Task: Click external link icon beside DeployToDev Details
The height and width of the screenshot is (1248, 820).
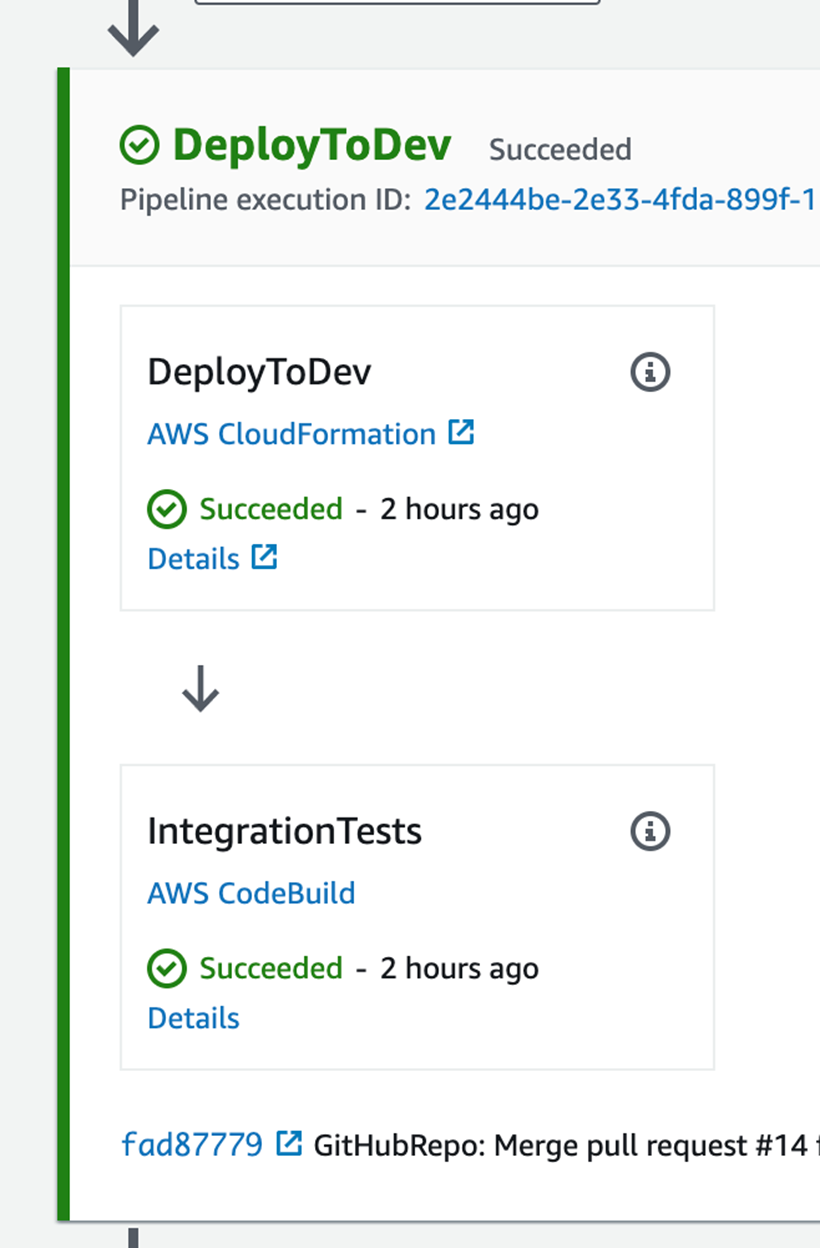Action: point(264,557)
